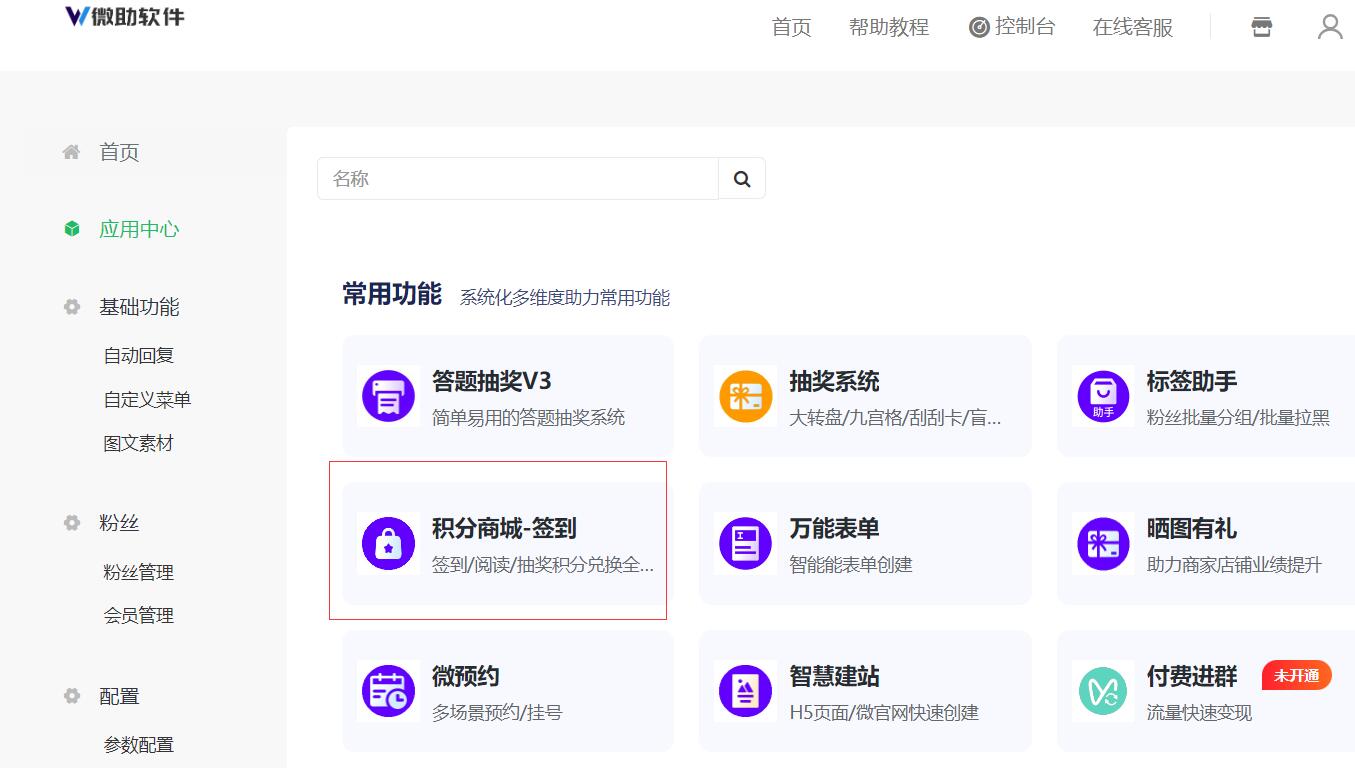This screenshot has width=1355, height=768.
Task: Open 图文素材 in the sidebar
Action: coord(138,443)
